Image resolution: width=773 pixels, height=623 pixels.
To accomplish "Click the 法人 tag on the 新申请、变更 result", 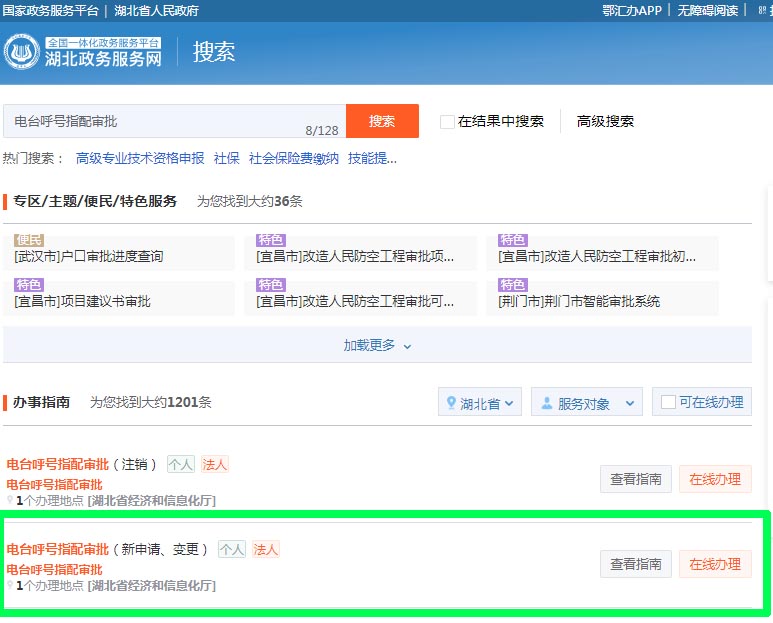I will [x=265, y=549].
